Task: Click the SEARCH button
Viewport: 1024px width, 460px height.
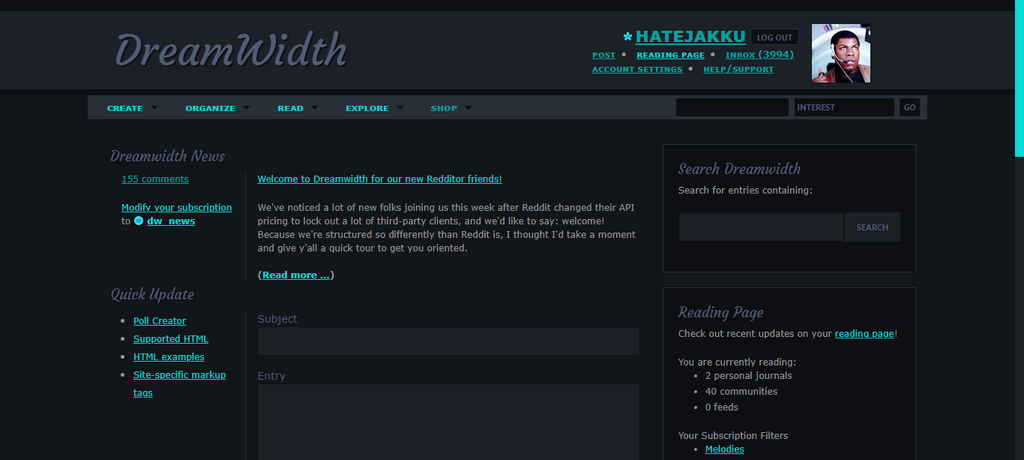Action: (872, 227)
